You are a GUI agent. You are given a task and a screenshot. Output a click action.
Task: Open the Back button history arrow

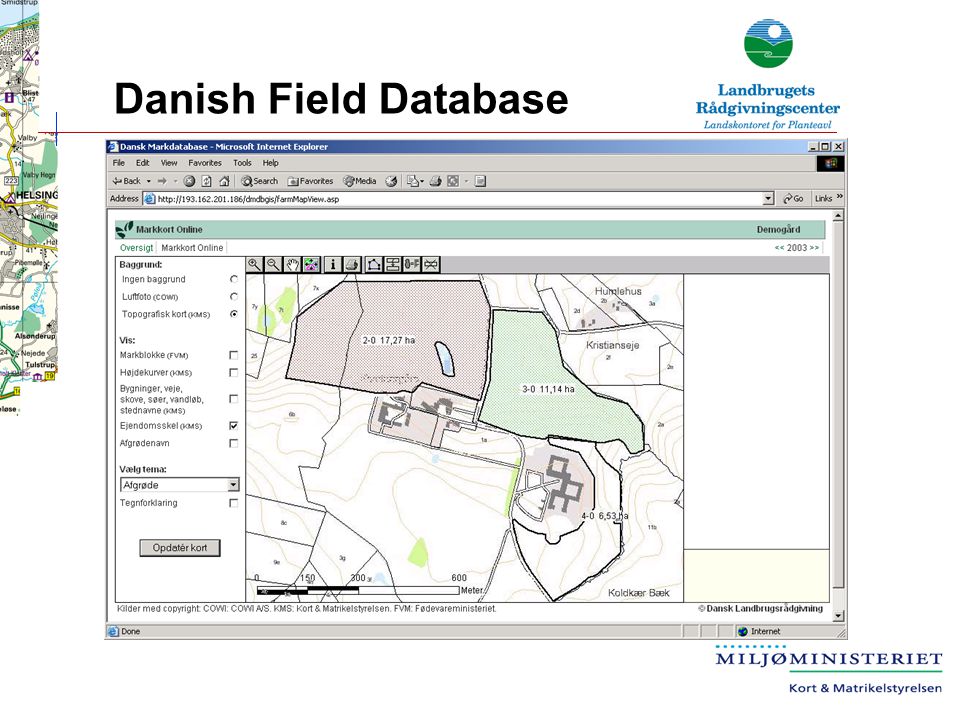[x=149, y=181]
